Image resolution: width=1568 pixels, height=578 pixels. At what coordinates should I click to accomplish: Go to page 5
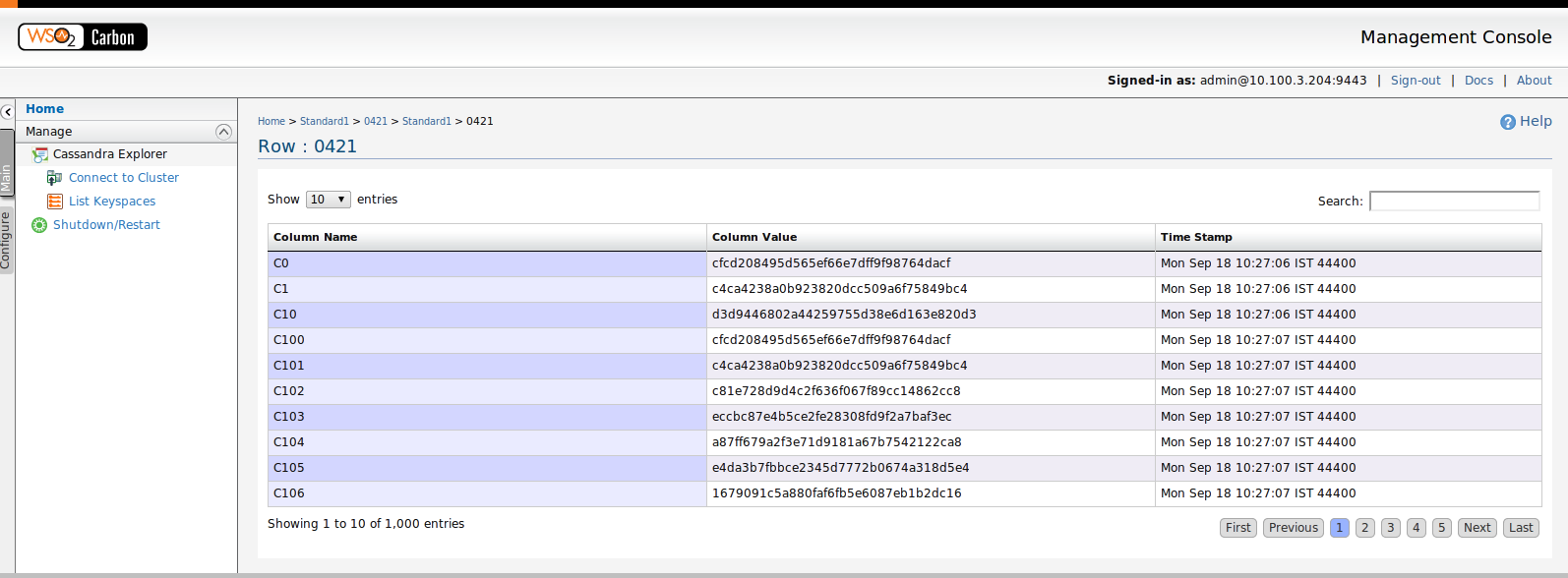coord(1442,528)
